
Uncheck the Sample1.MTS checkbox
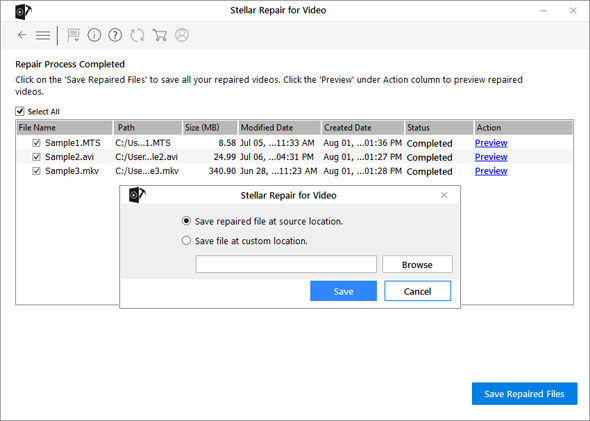(x=36, y=143)
